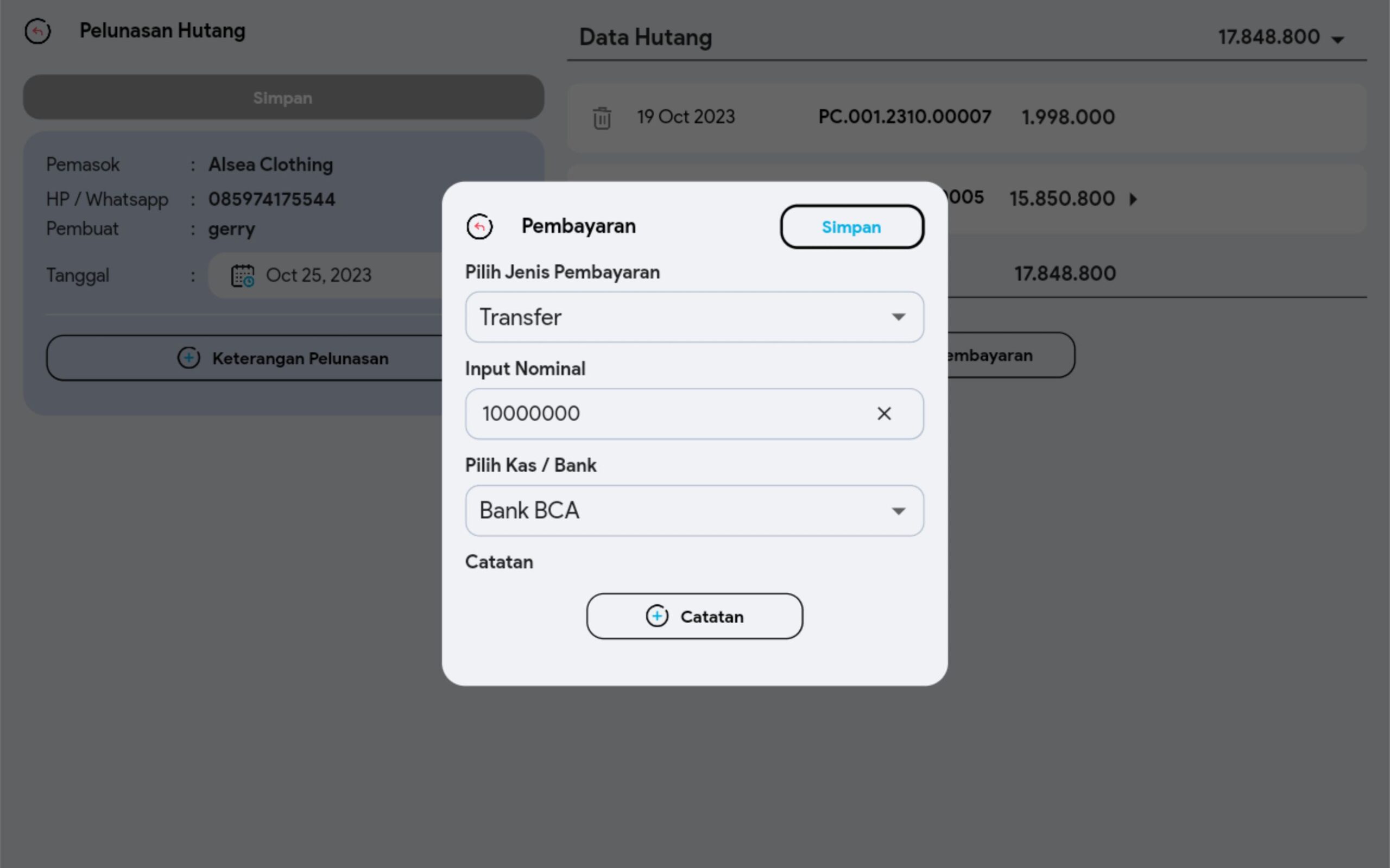Expand the 15.850.800 debt row arrow

click(x=1133, y=199)
